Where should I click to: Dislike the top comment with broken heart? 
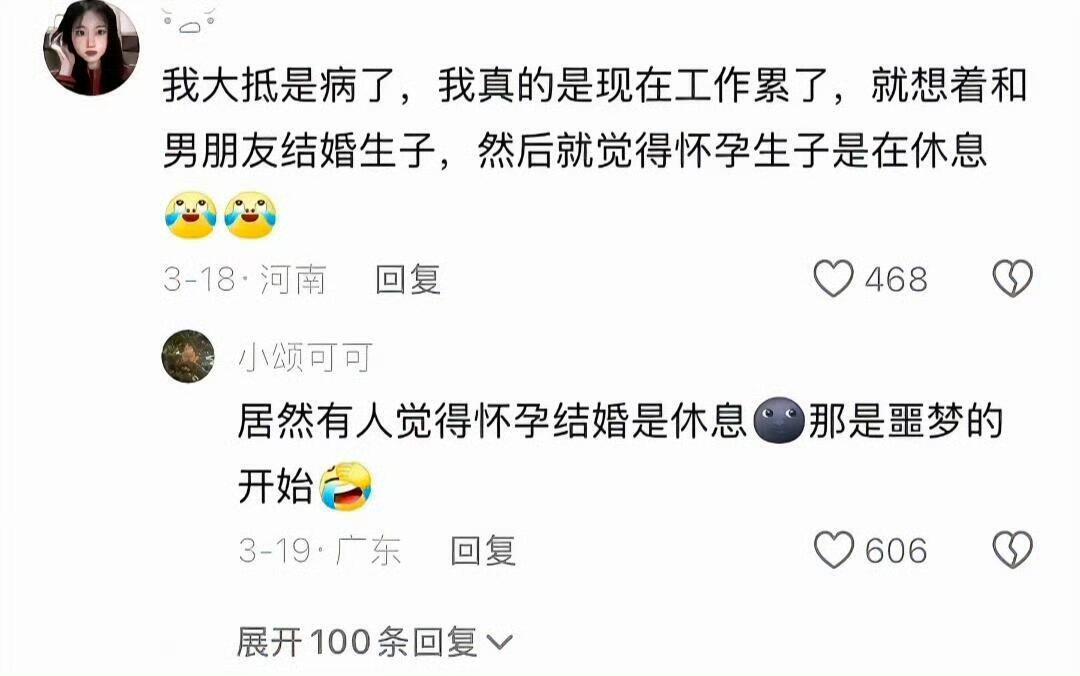tap(1012, 278)
